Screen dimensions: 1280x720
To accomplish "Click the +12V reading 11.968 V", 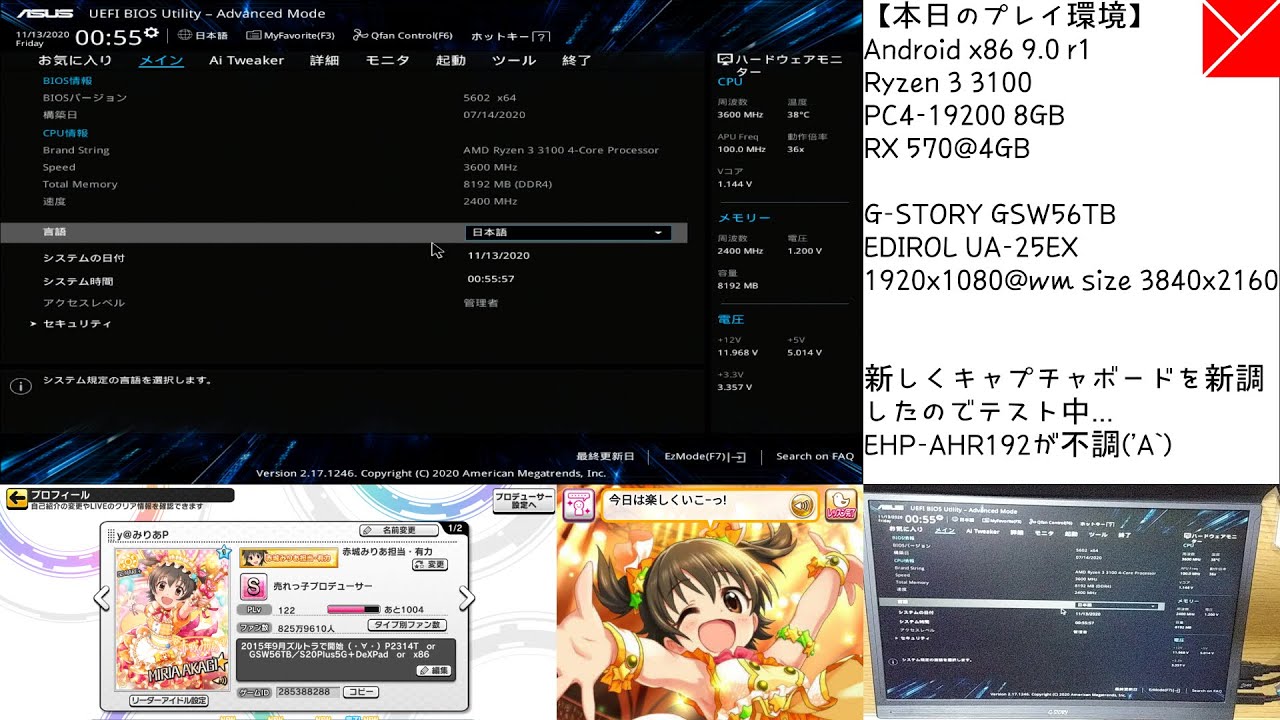I will [x=737, y=352].
